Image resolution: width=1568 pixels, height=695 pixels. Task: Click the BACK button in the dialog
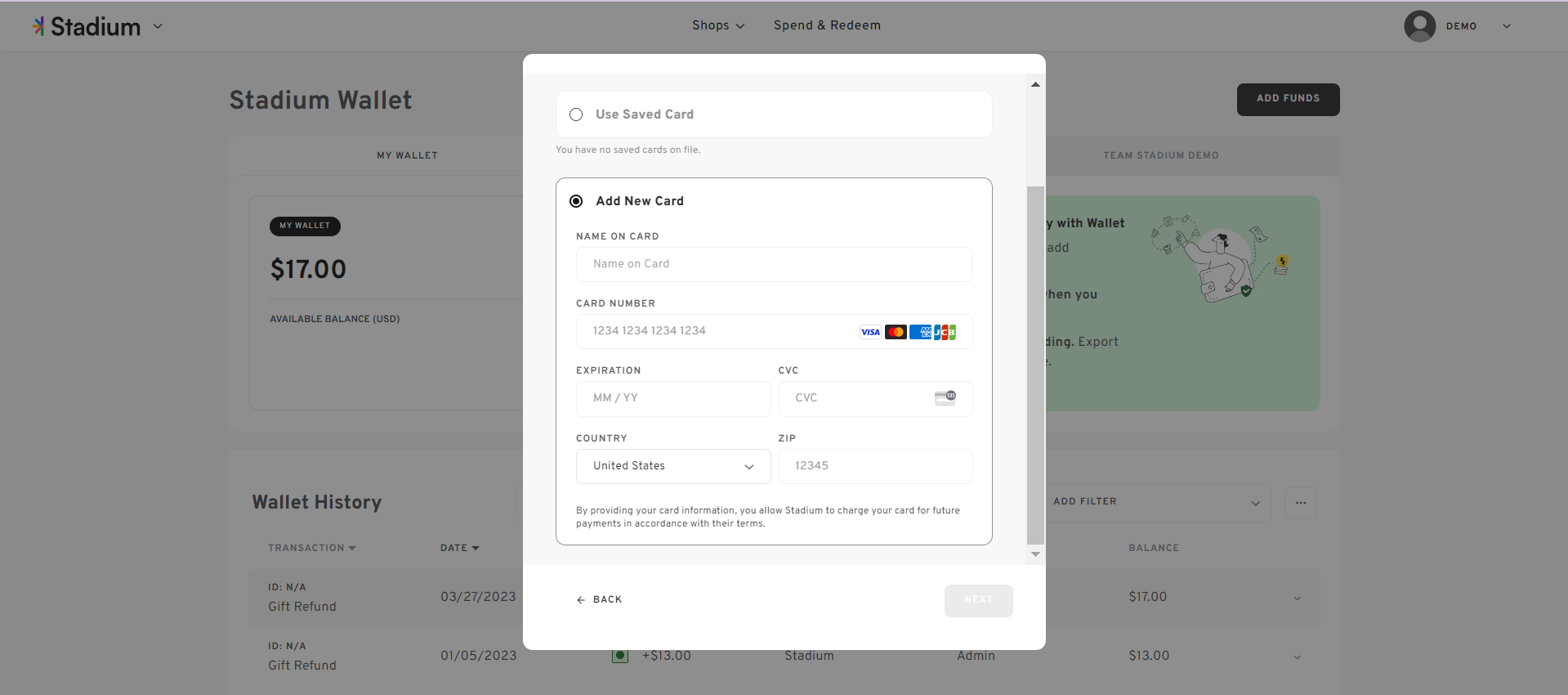click(600, 599)
